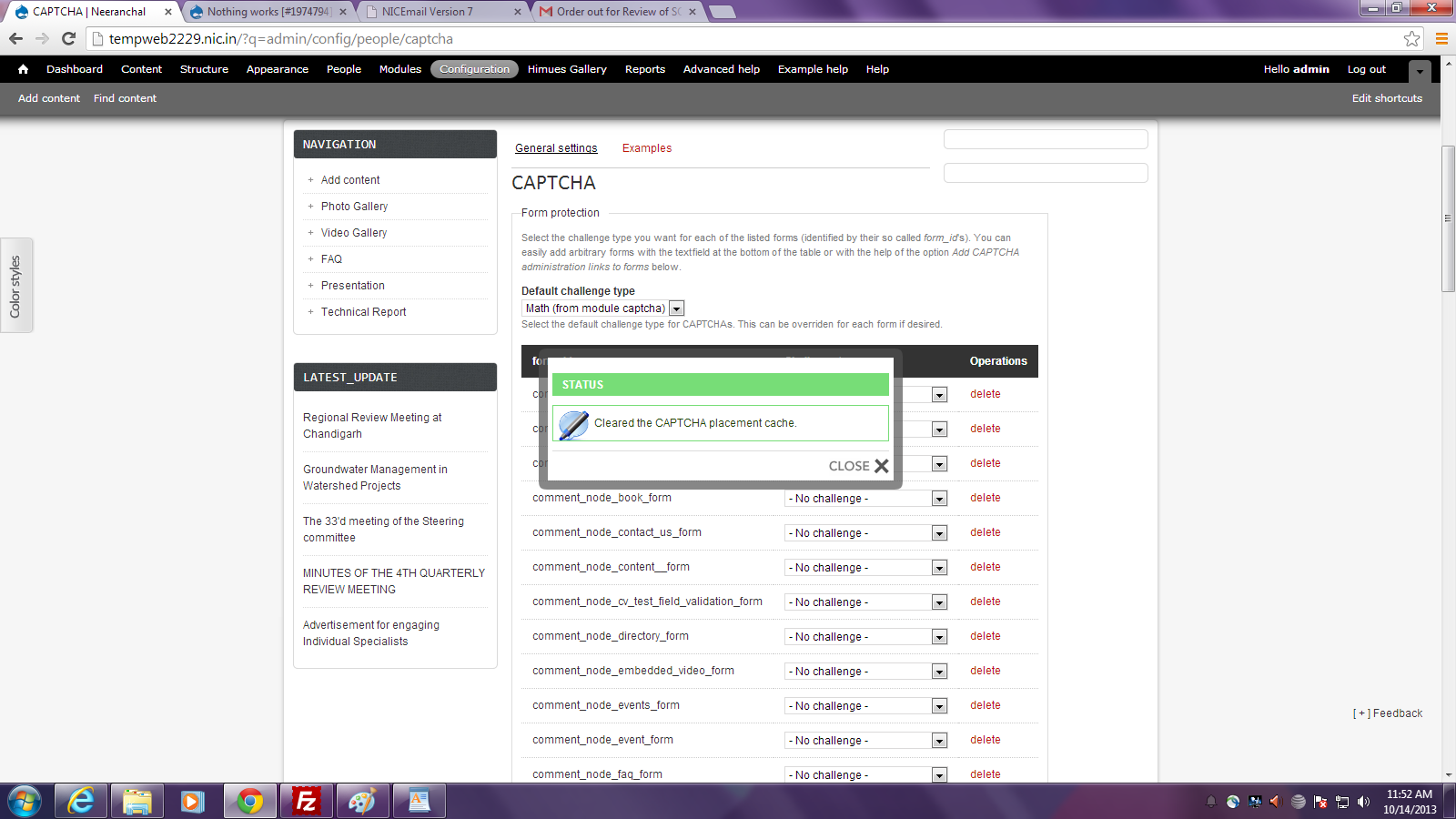
Task: Open the Appearance menu
Action: point(277,69)
